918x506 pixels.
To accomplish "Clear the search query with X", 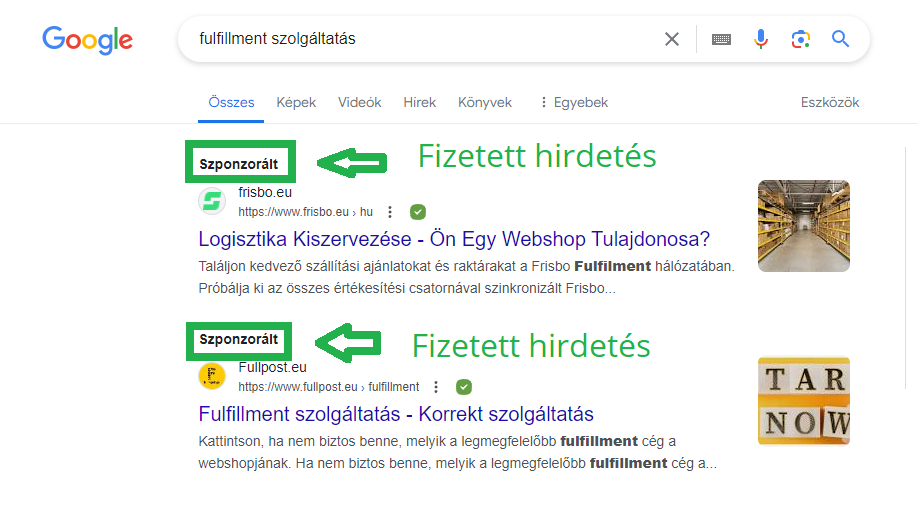I will click(x=672, y=39).
